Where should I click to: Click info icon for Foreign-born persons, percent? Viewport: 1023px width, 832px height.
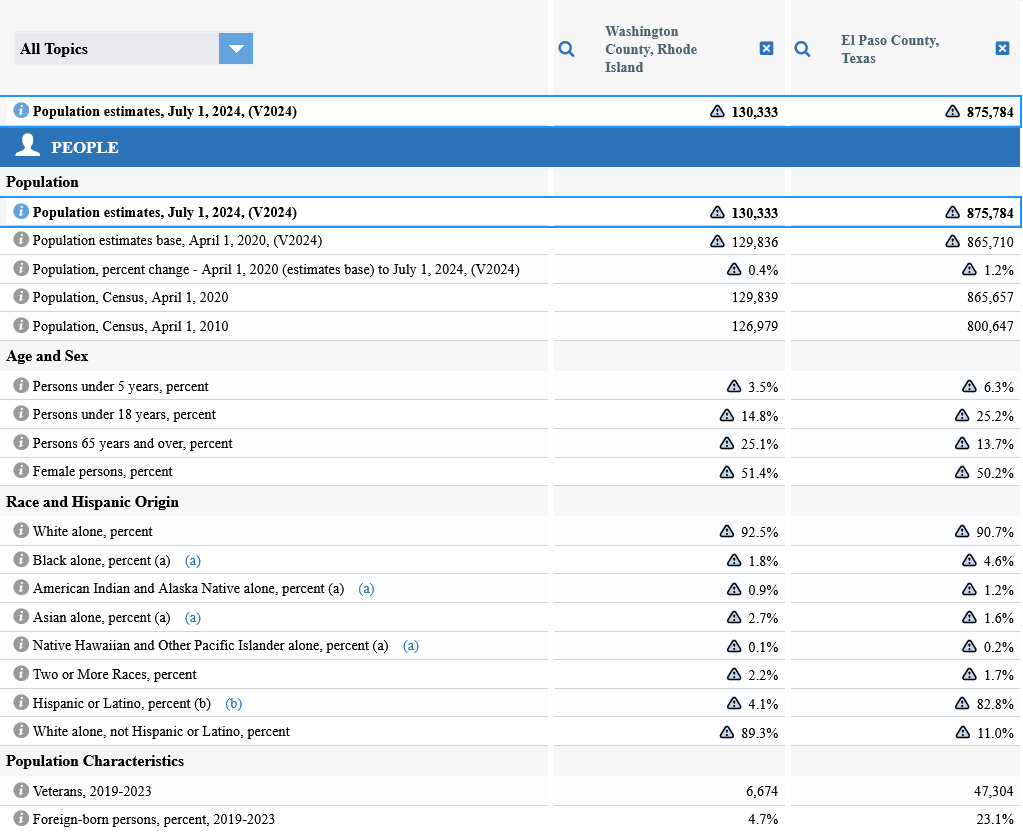(x=21, y=818)
